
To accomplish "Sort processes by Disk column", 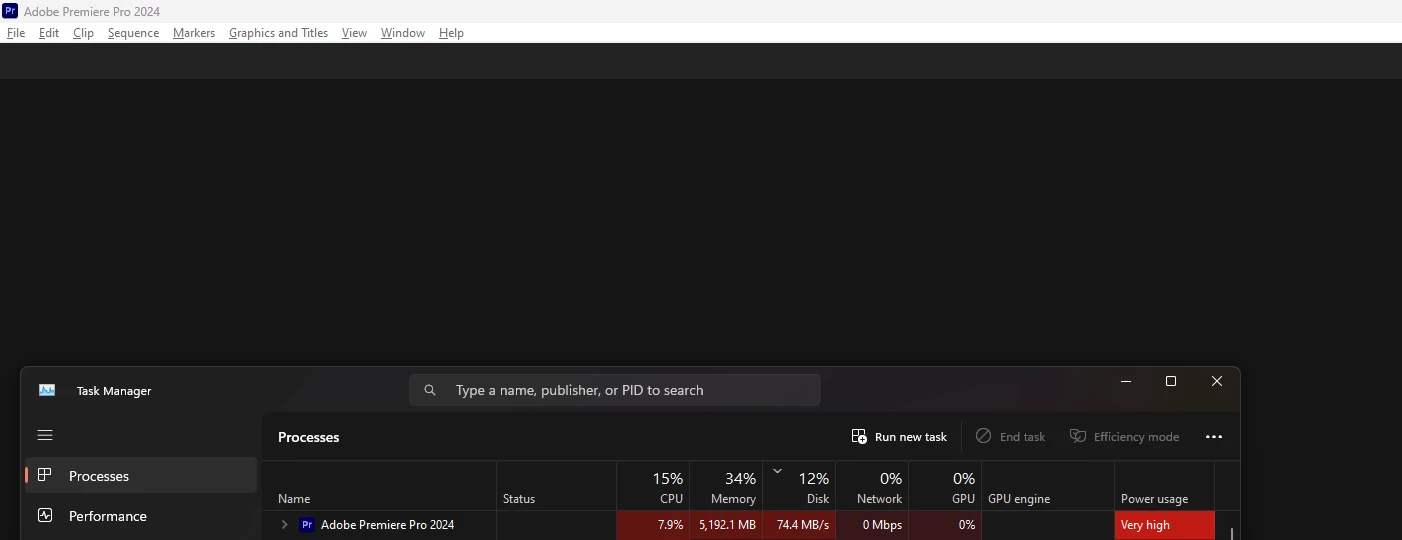I will pos(799,486).
